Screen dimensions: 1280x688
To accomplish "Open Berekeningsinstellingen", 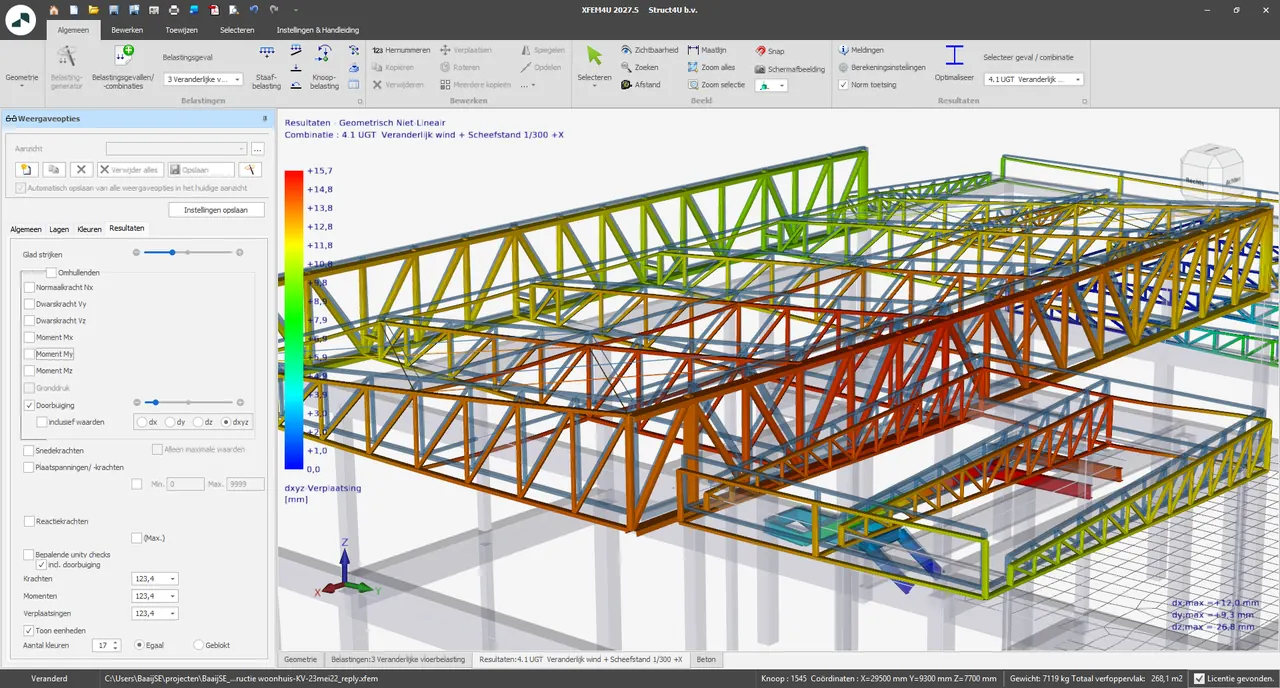I will 881,67.
